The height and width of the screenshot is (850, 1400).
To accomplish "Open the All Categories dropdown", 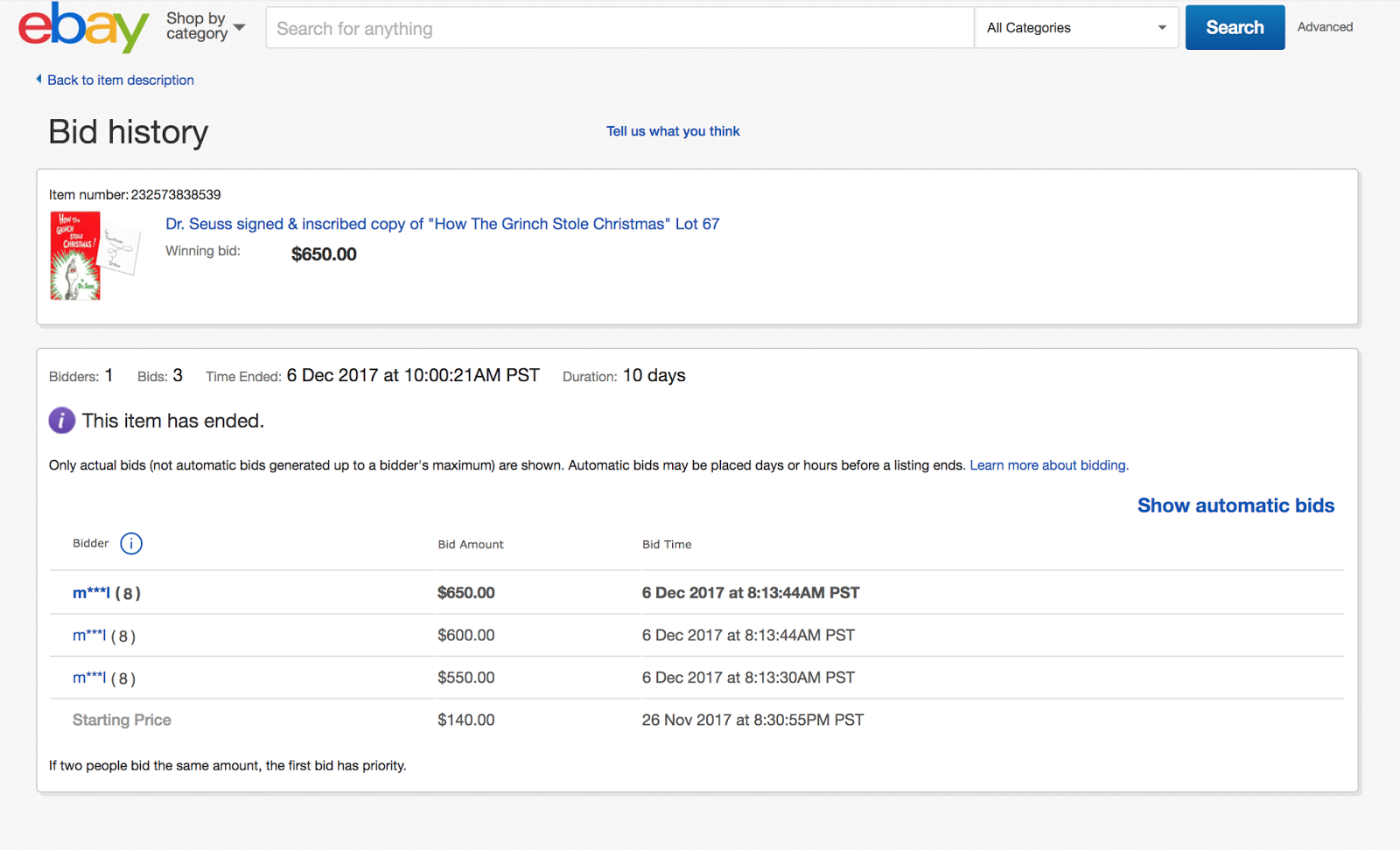I will coord(1076,28).
